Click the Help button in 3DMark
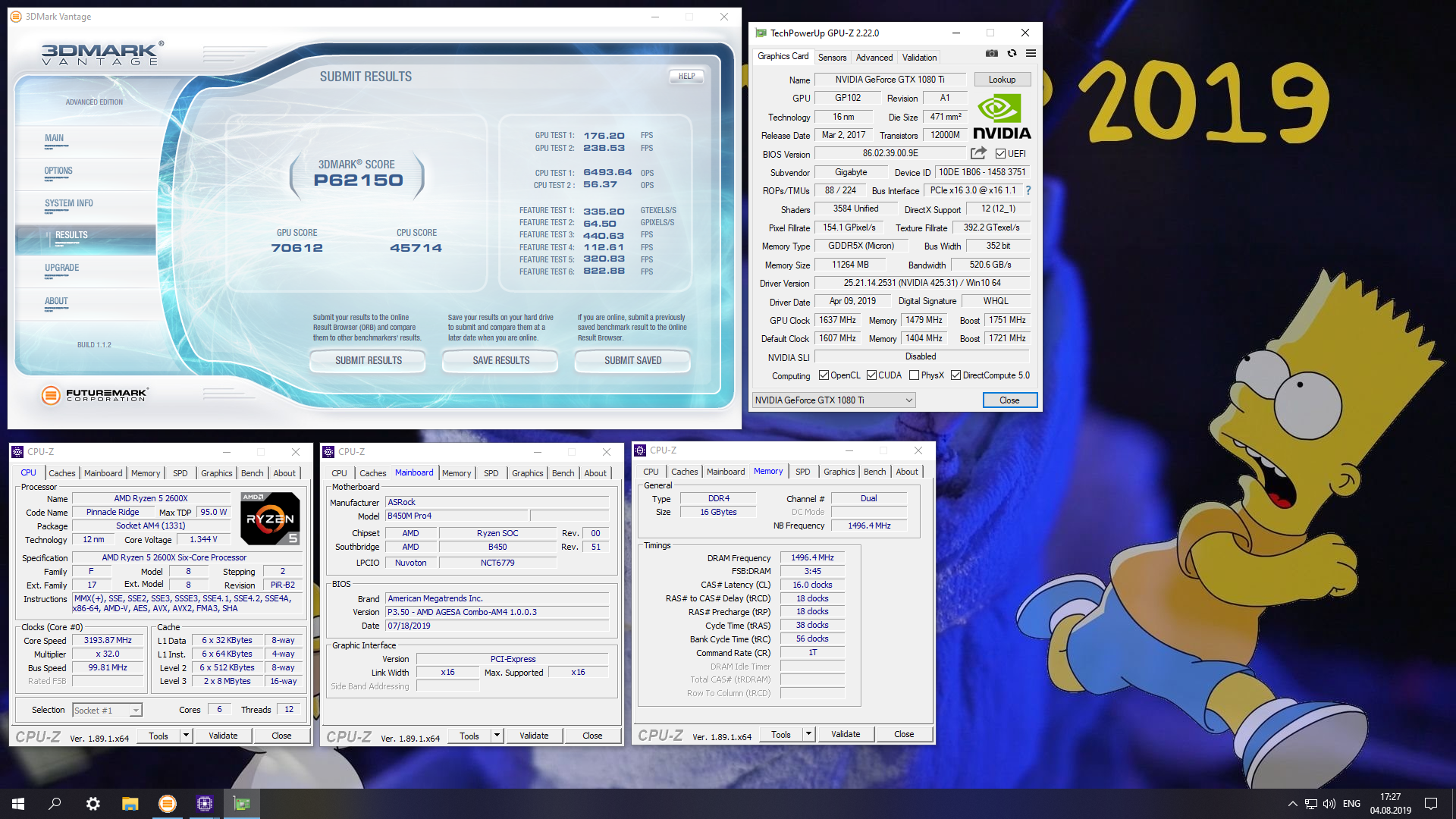Image resolution: width=1456 pixels, height=819 pixels. coord(686,76)
